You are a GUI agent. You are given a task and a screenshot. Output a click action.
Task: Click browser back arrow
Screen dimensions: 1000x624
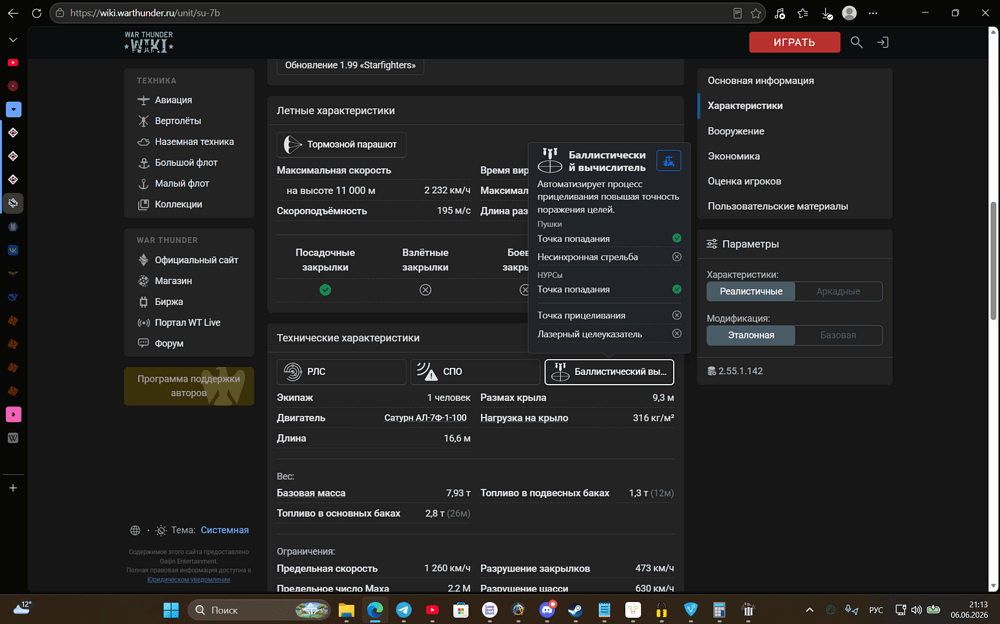coord(13,13)
